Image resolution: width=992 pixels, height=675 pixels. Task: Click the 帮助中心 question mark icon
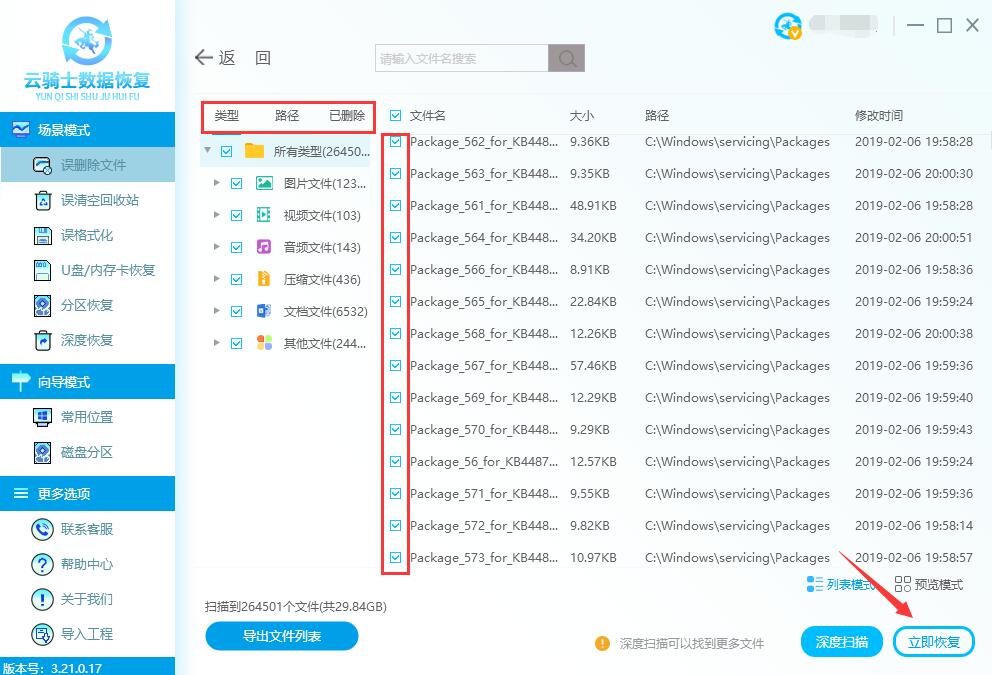coord(42,564)
